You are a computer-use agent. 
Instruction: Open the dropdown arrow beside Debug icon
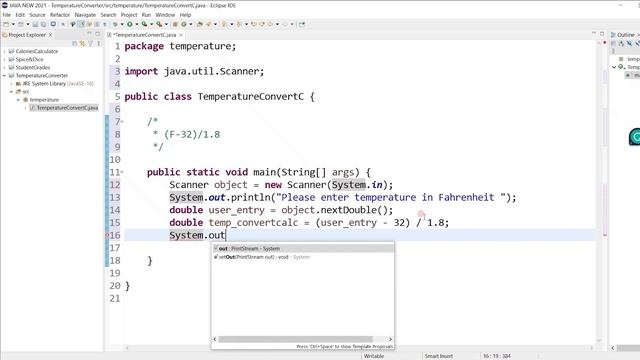click(x=122, y=24)
